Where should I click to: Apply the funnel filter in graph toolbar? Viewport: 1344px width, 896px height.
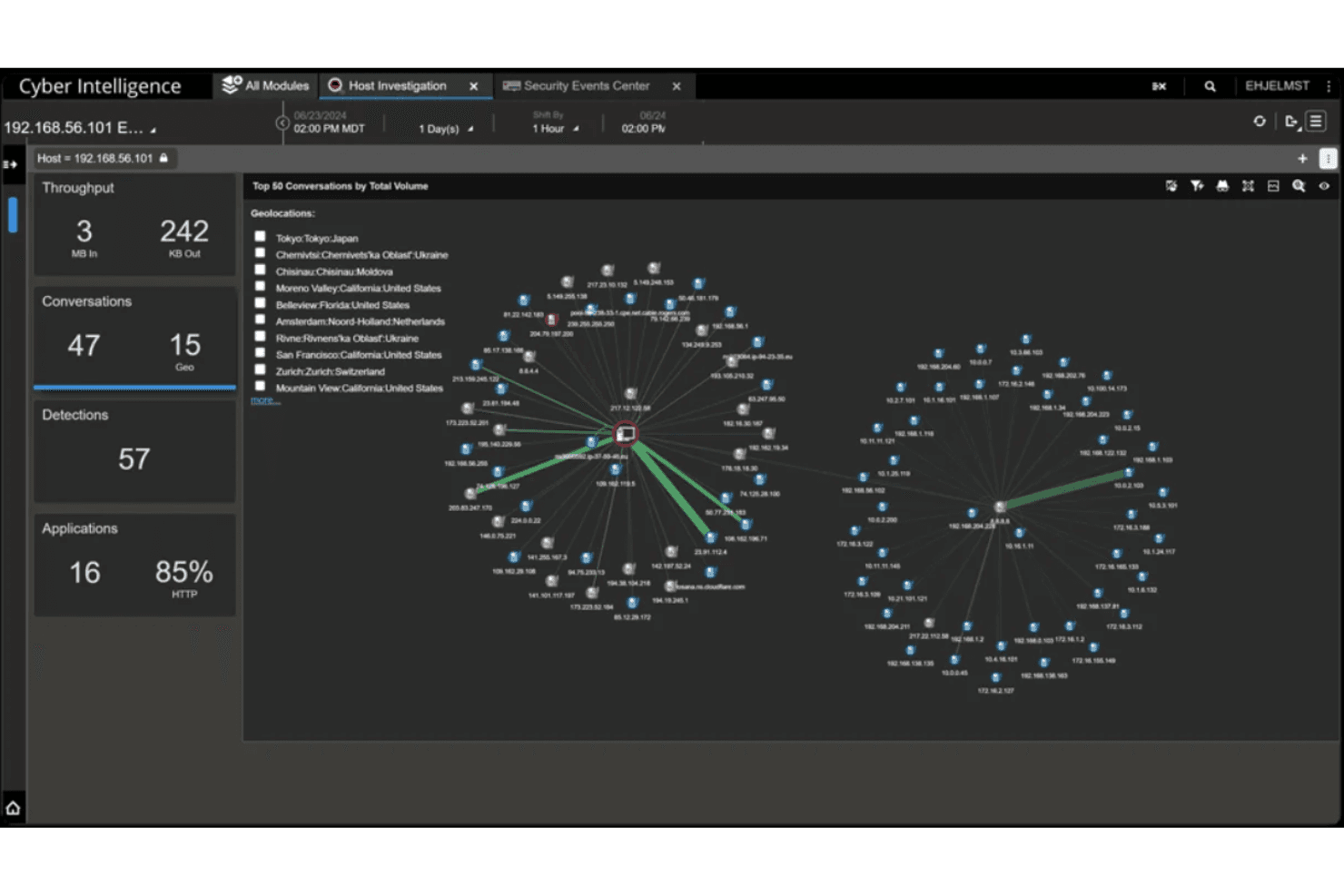[x=1197, y=186]
